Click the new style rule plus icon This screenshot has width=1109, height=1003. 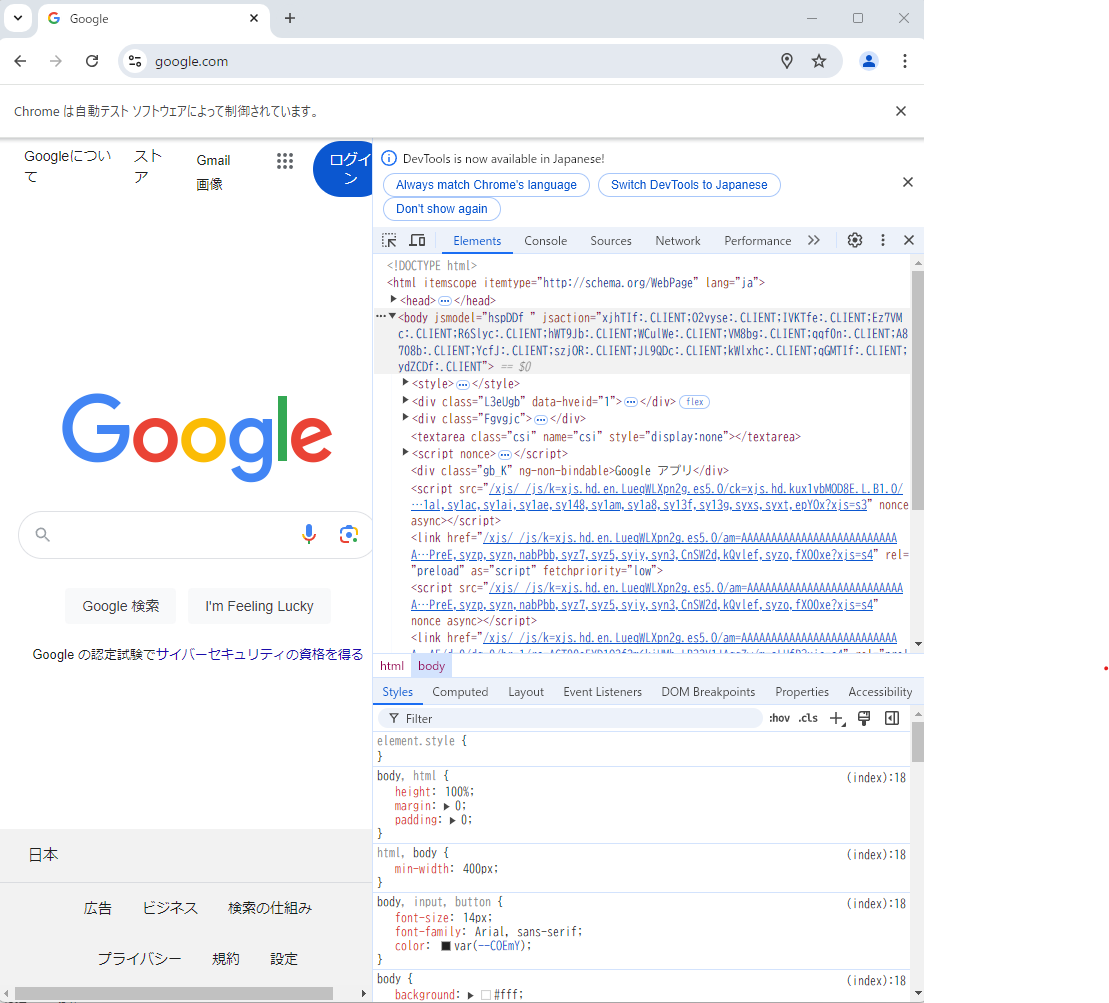(837, 718)
